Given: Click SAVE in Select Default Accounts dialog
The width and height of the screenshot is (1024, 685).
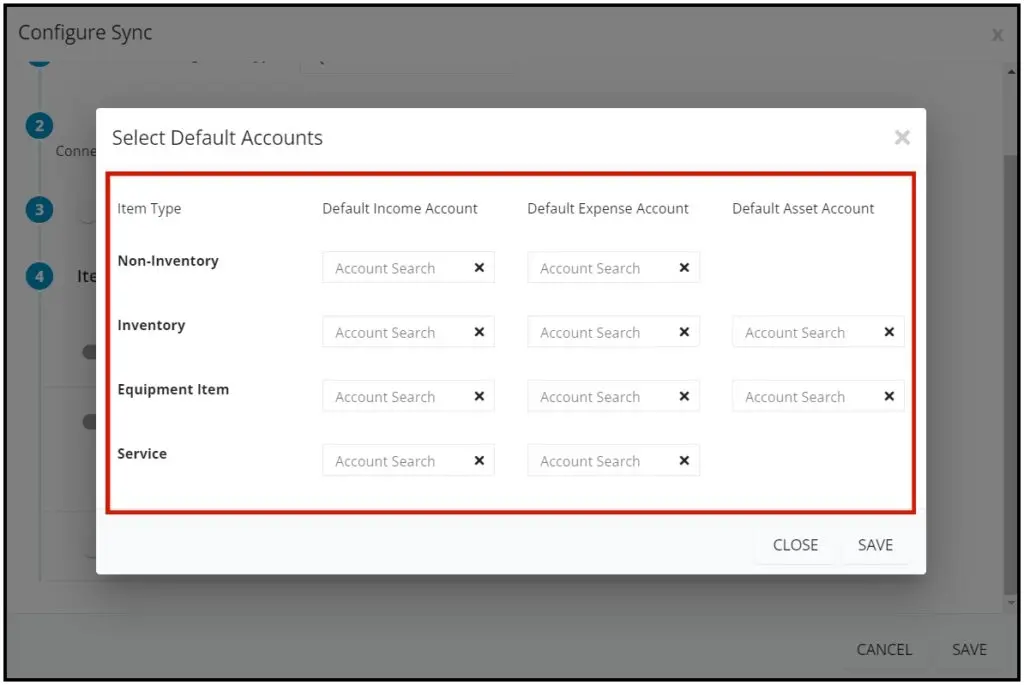Looking at the screenshot, I should click(875, 545).
